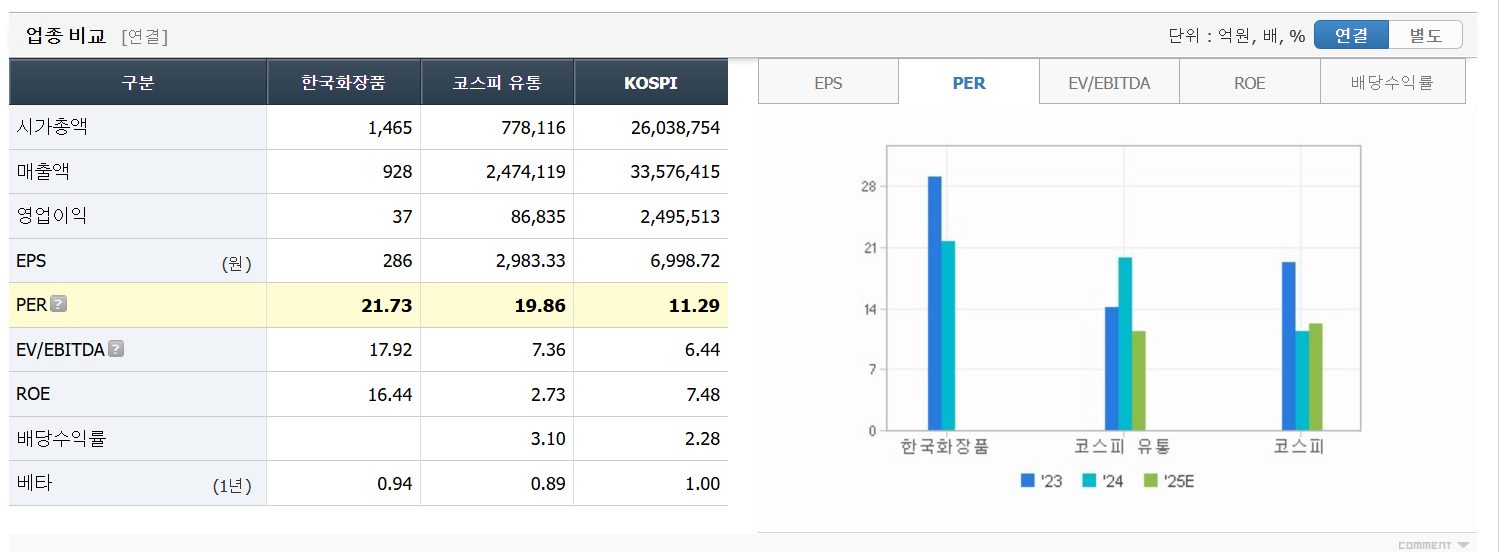The width and height of the screenshot is (1501, 552).
Task: Click ROE value 7.48
Action: pyautogui.click(x=703, y=394)
